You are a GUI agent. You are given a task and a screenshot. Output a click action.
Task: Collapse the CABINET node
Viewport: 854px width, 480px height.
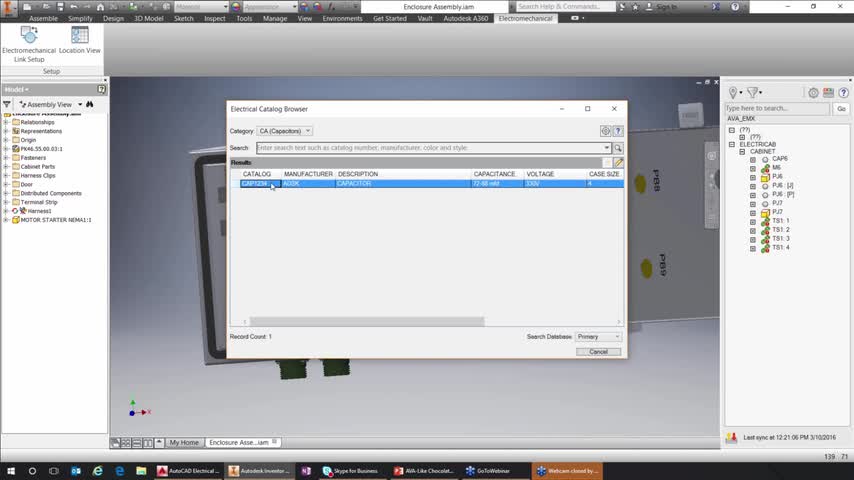tap(742, 152)
